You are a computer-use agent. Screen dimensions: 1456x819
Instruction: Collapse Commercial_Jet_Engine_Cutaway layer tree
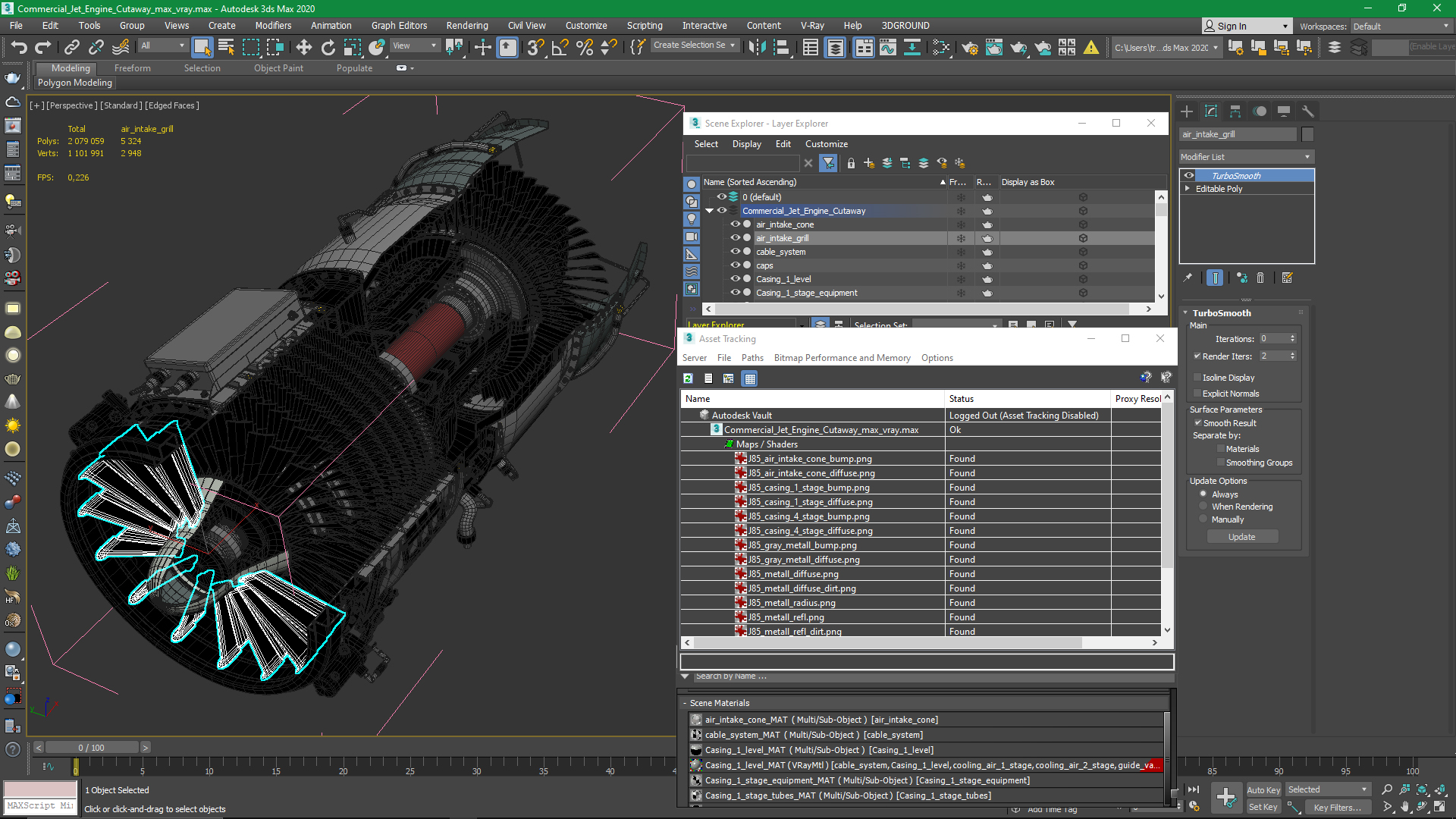709,211
